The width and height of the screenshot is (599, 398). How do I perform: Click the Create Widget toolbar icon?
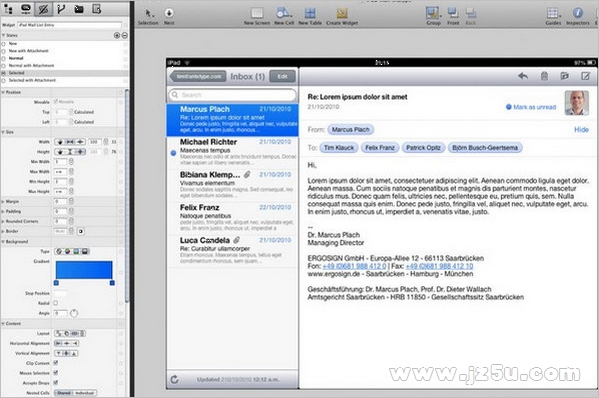342,13
